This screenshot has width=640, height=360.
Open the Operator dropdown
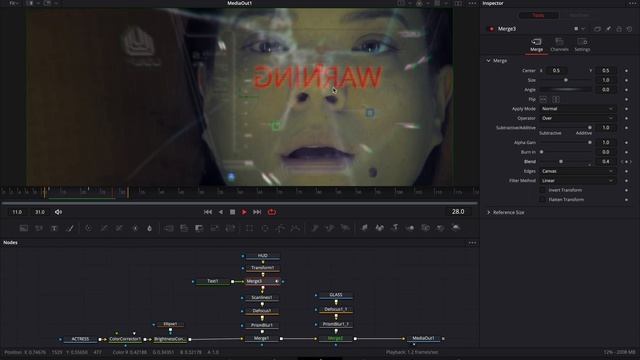click(577, 118)
